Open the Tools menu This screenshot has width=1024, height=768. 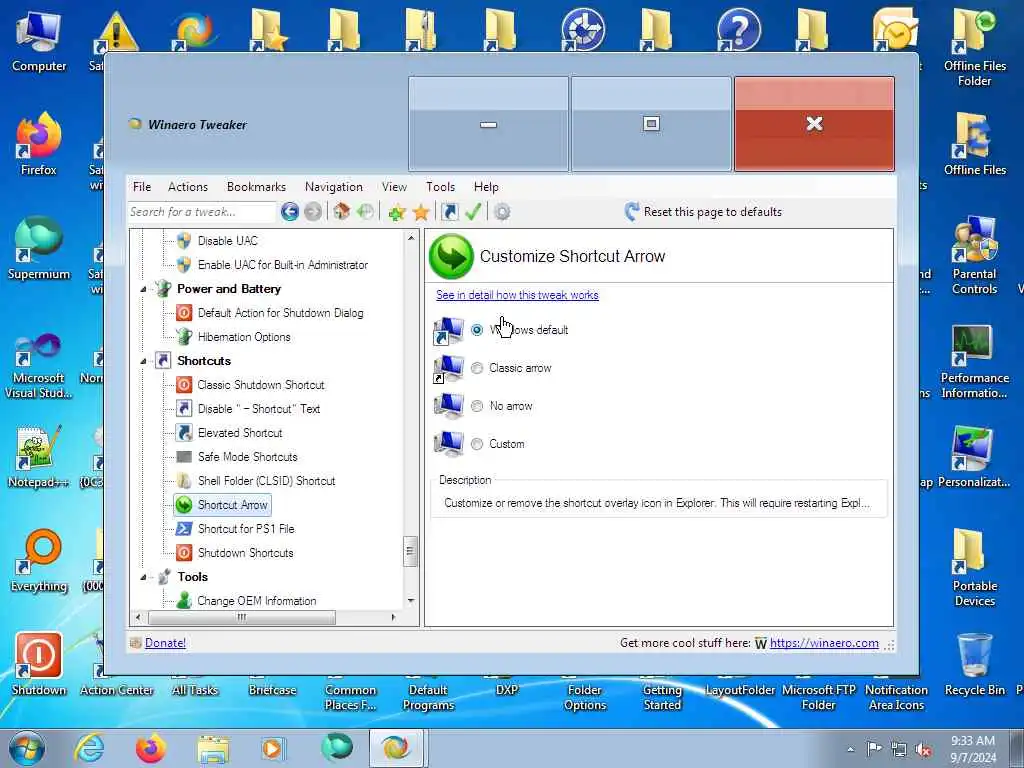point(440,187)
